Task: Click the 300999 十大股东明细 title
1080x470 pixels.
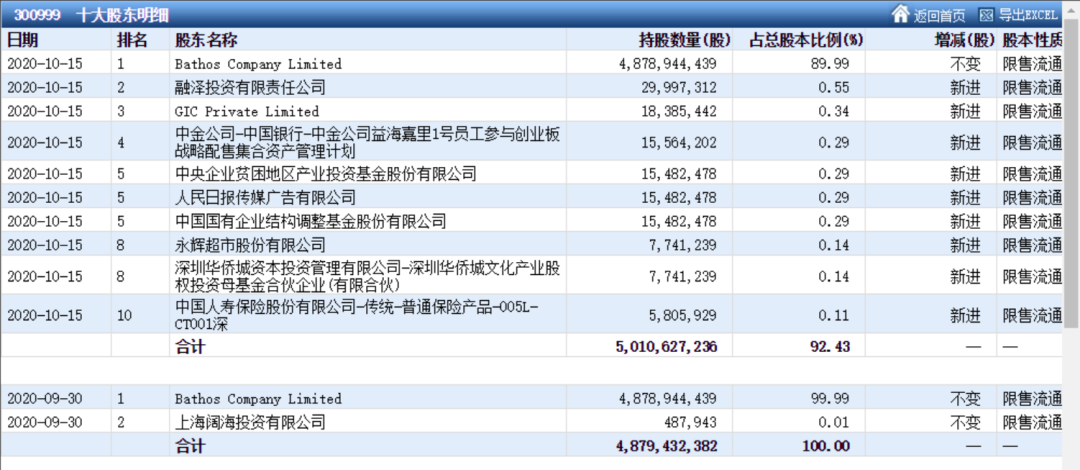Action: tap(91, 14)
